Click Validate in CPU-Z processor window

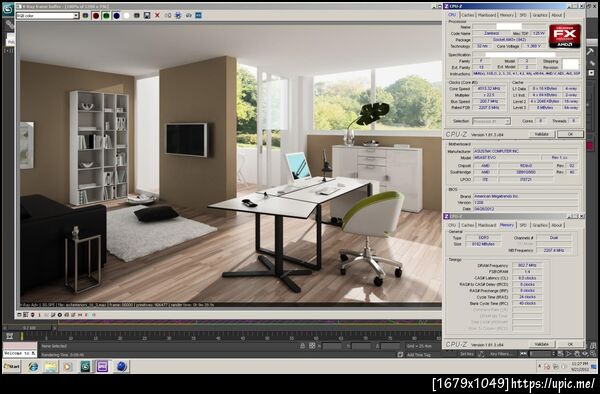click(541, 134)
